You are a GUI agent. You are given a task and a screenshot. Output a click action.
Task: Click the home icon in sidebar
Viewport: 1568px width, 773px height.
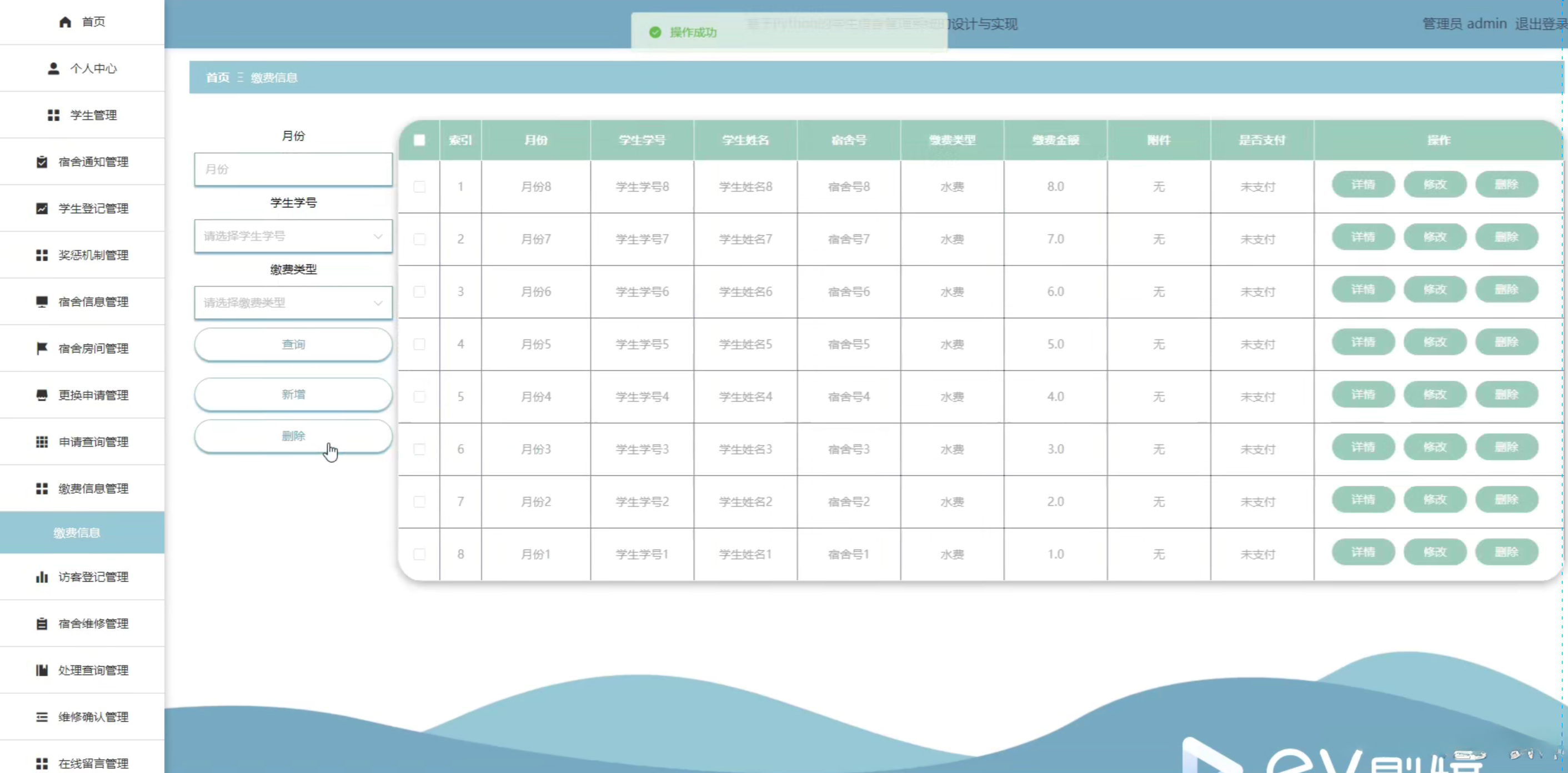pyautogui.click(x=65, y=22)
